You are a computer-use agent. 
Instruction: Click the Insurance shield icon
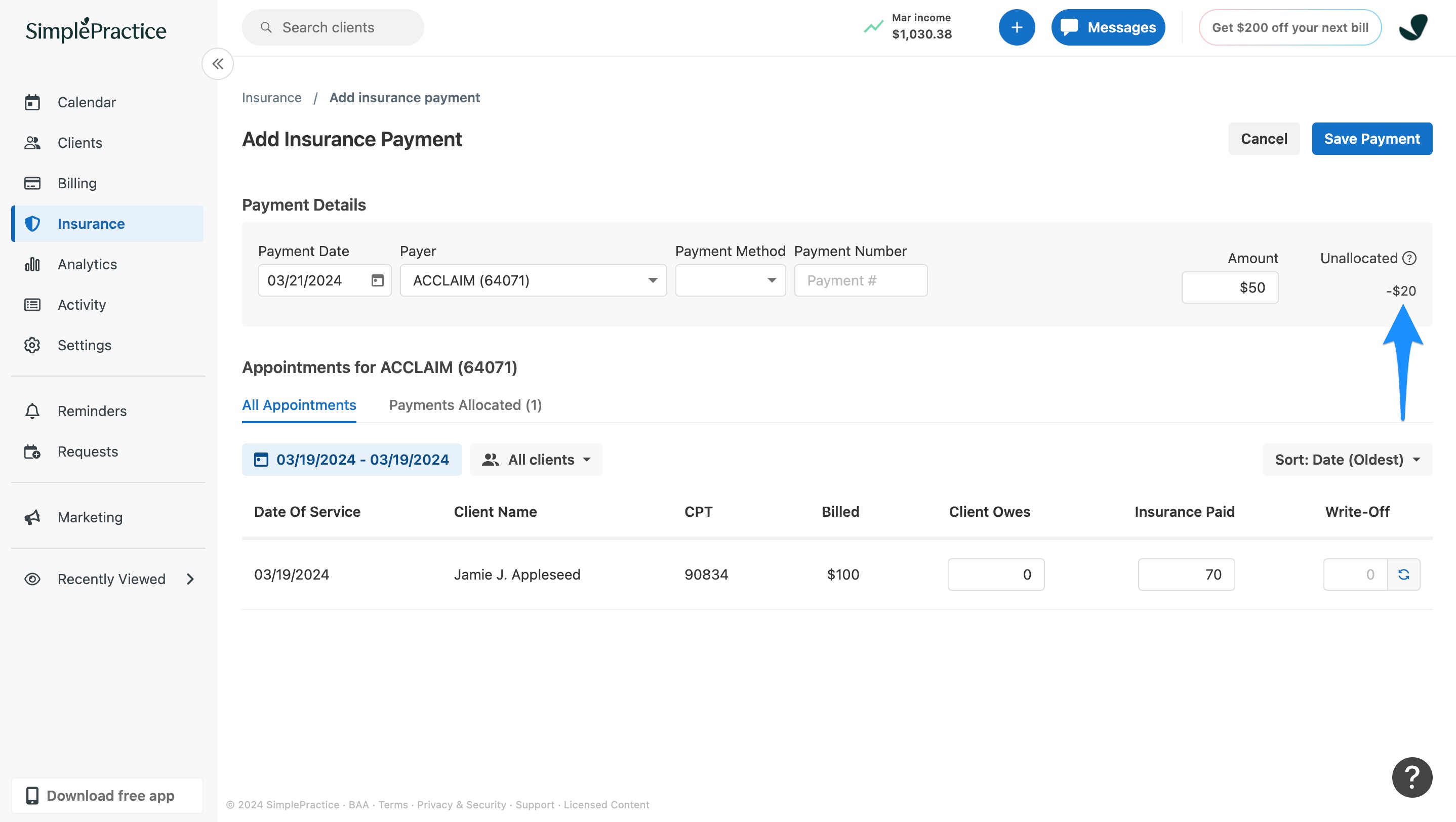[x=32, y=224]
